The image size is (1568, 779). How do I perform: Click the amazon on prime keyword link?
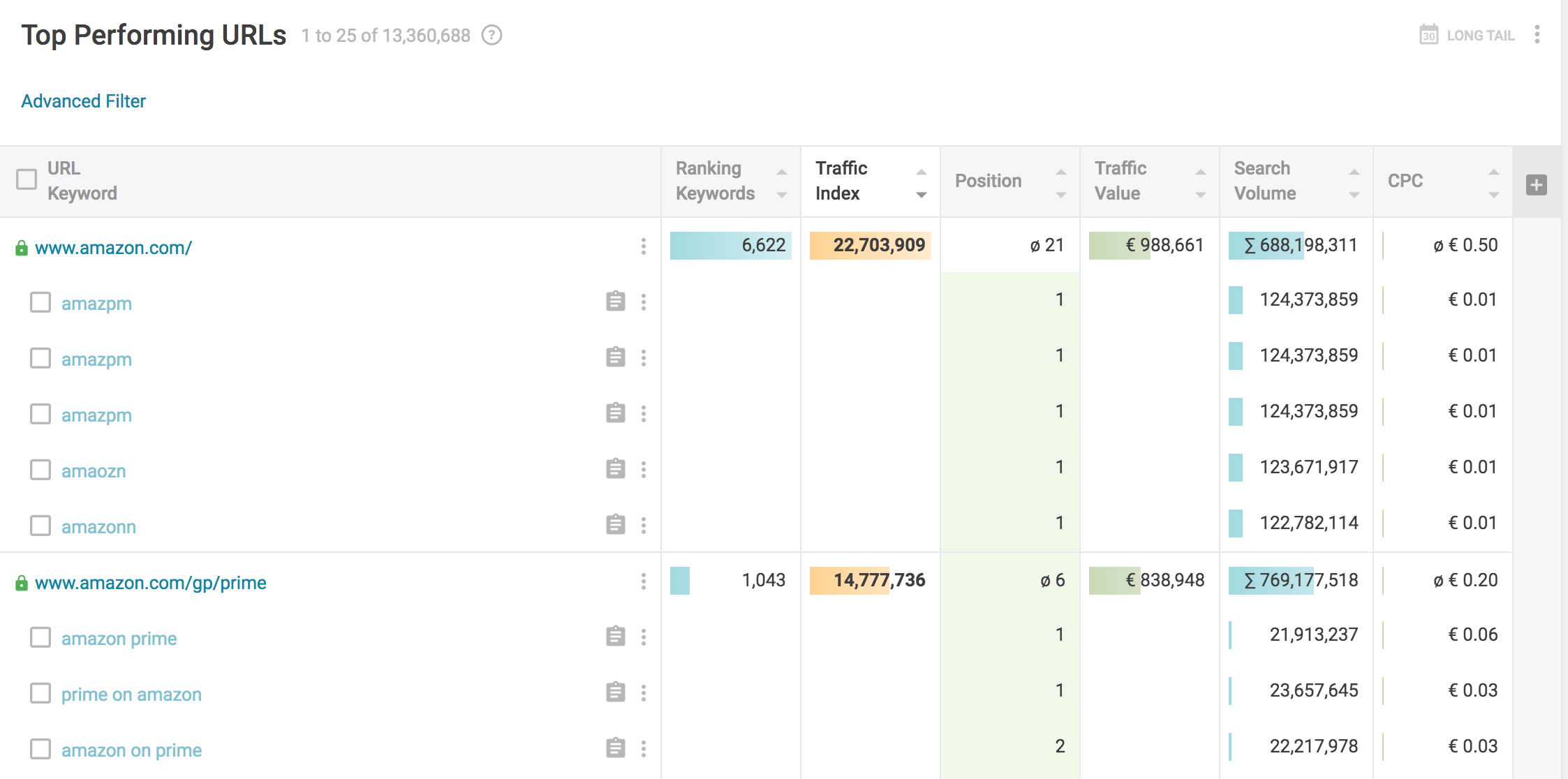coord(131,750)
